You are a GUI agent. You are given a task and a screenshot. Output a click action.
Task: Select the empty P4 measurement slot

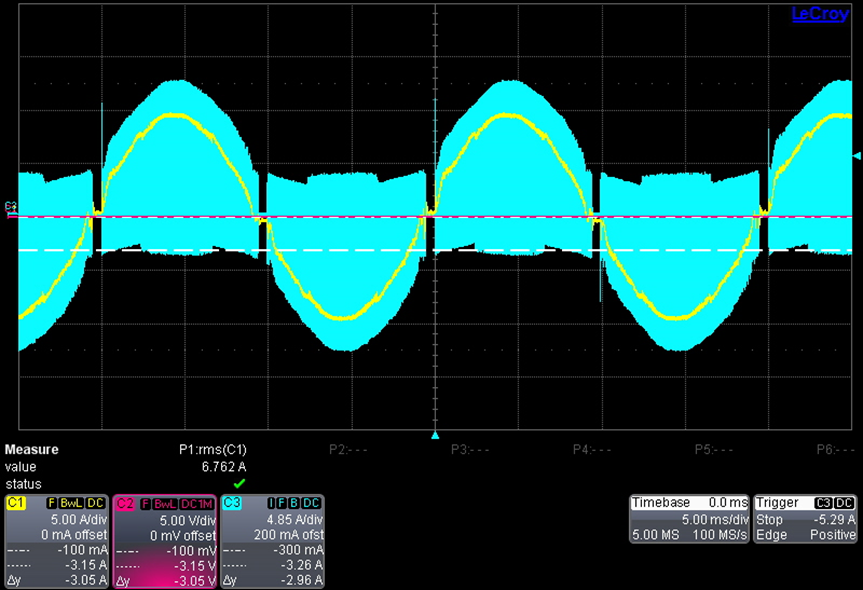click(x=592, y=450)
